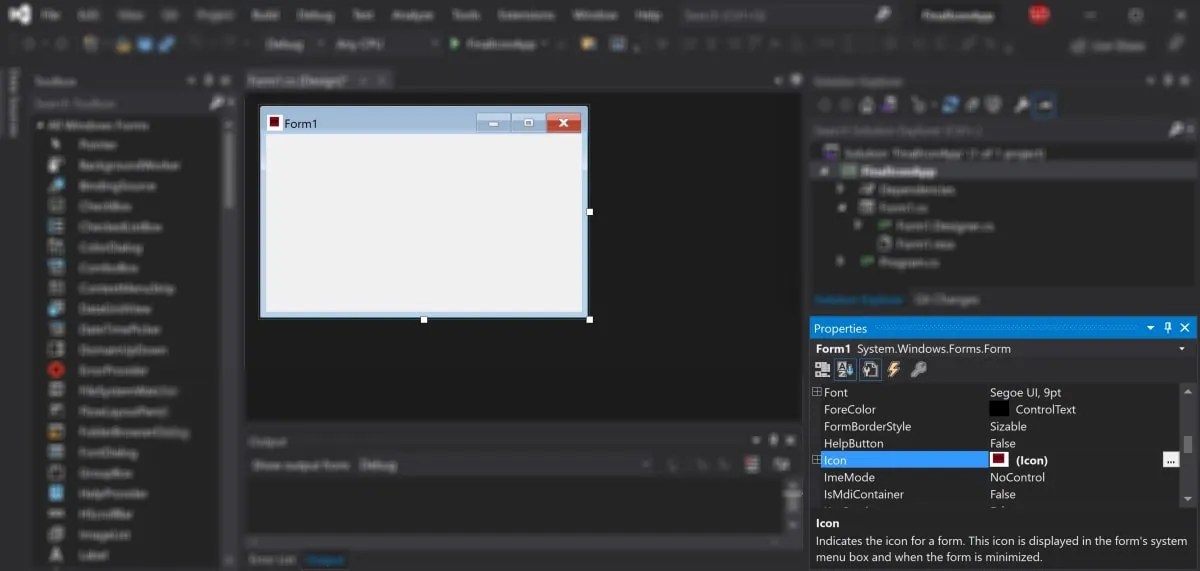Open the Debug menu

tap(316, 16)
